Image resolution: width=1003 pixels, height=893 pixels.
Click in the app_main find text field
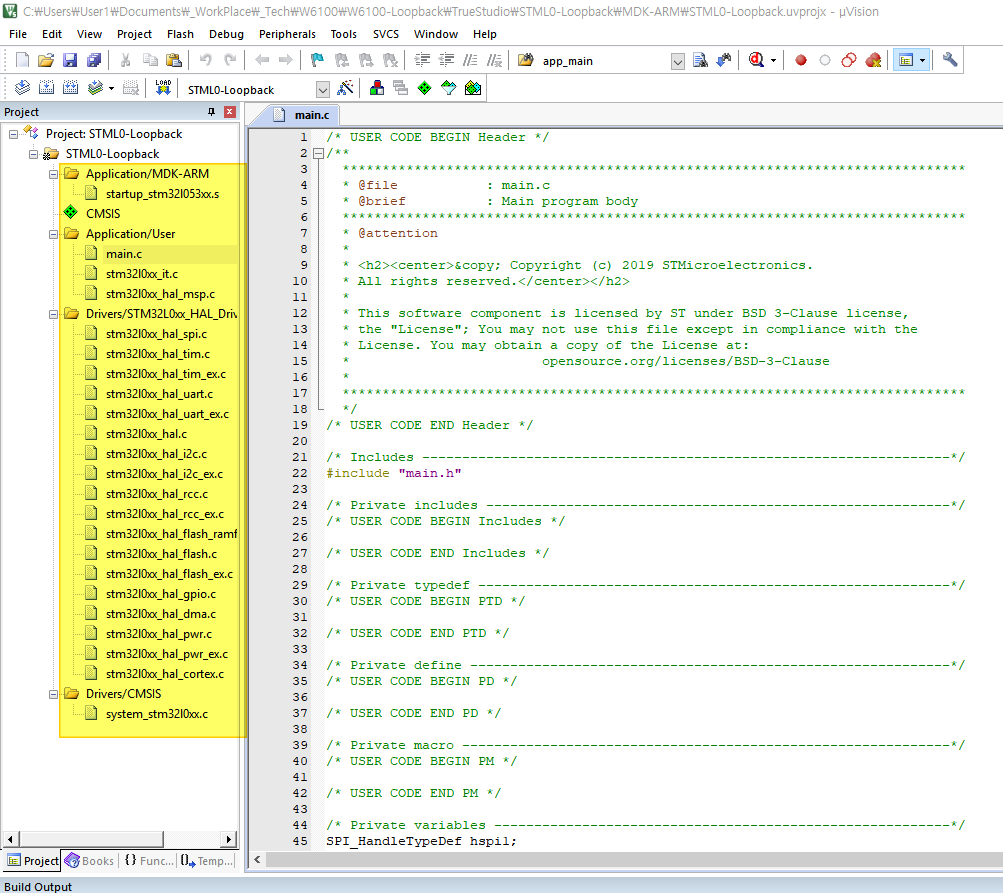[604, 61]
